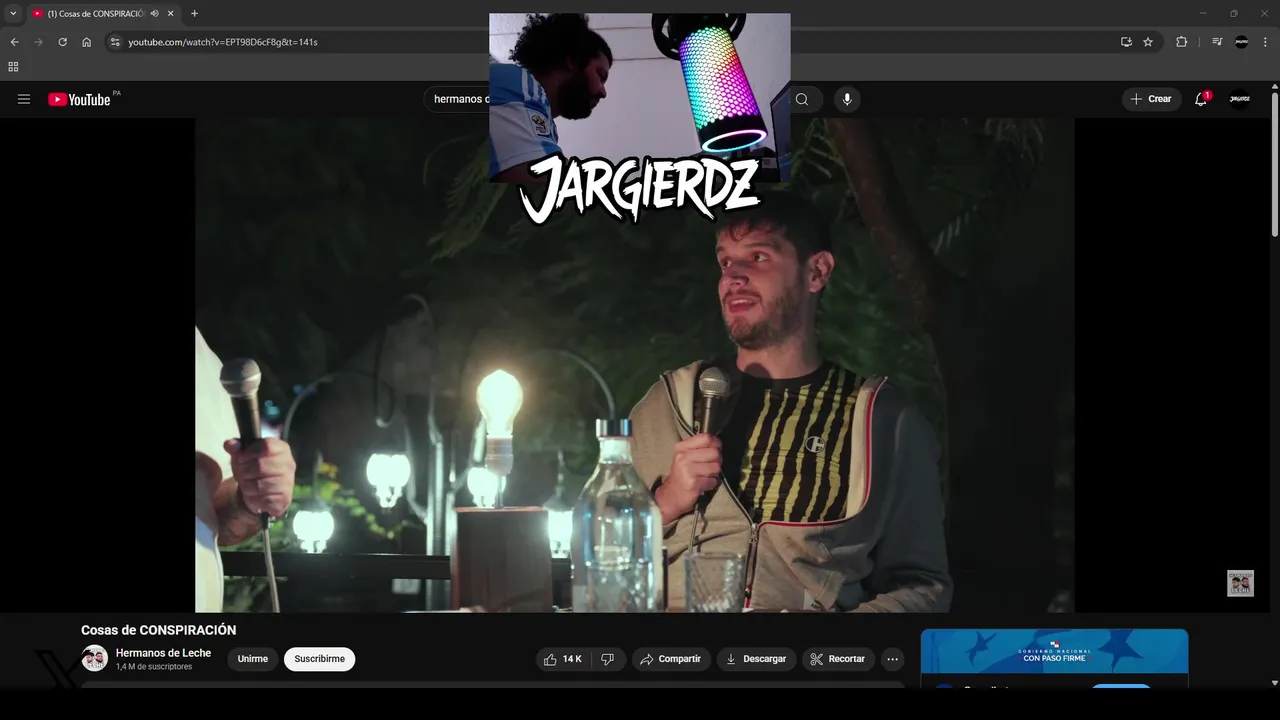Go forward in browser history
Screen dimensions: 1280x720
pos(38,42)
